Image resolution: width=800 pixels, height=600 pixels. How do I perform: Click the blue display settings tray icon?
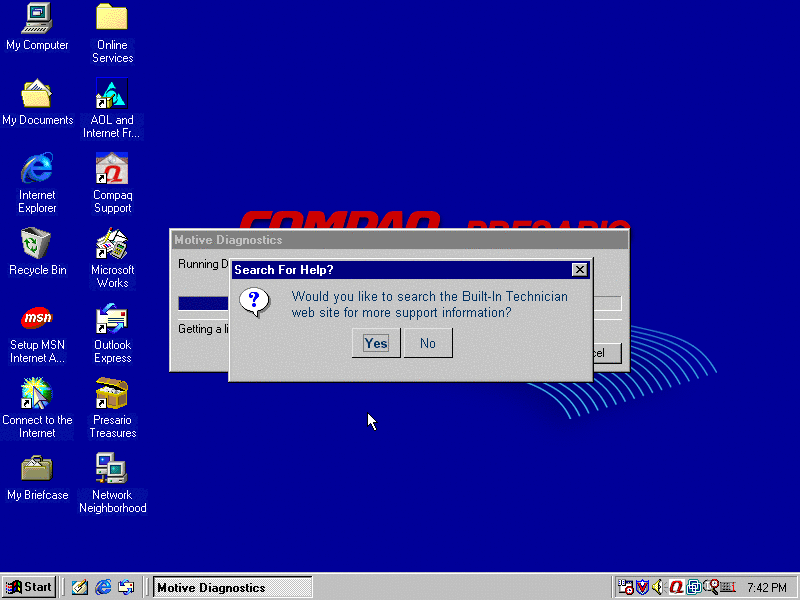click(693, 587)
